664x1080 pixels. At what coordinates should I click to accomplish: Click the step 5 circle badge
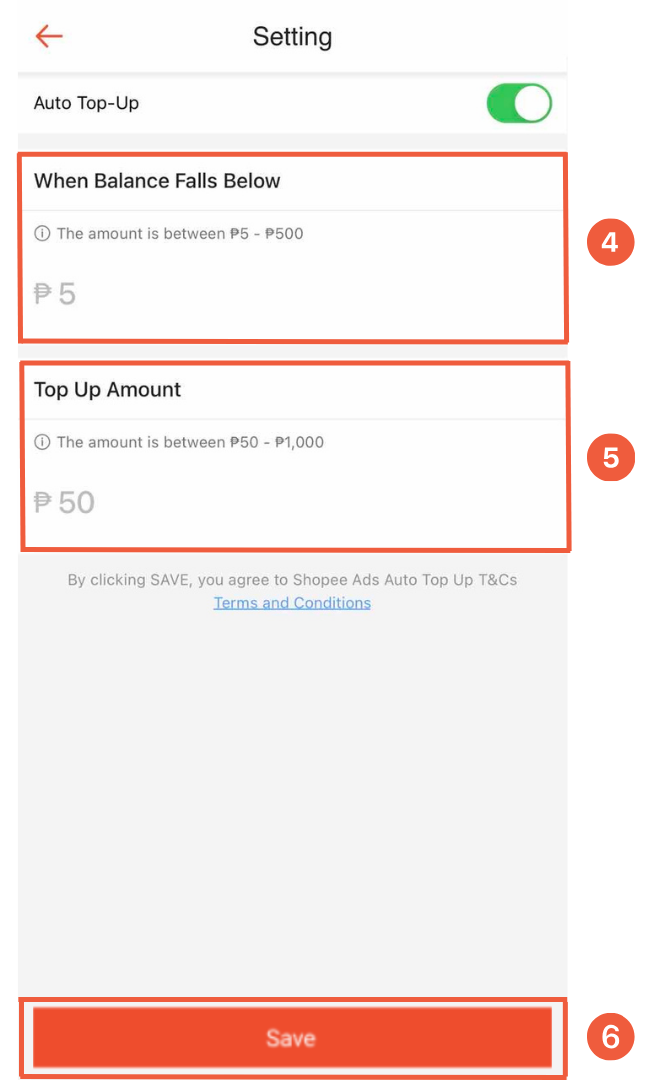tap(610, 457)
